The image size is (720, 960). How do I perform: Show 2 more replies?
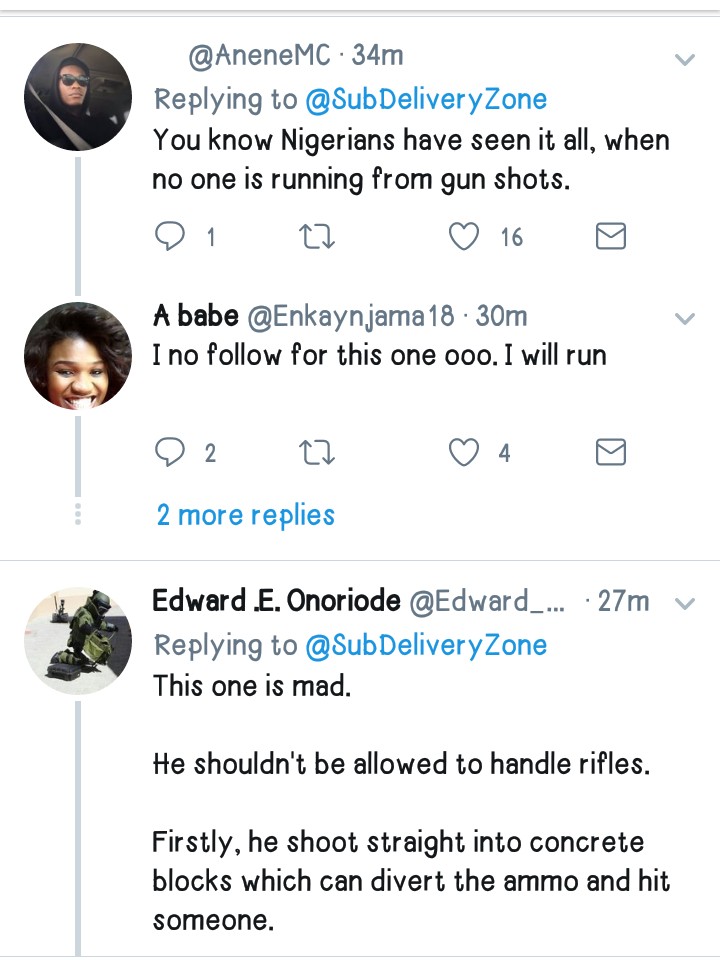[245, 515]
